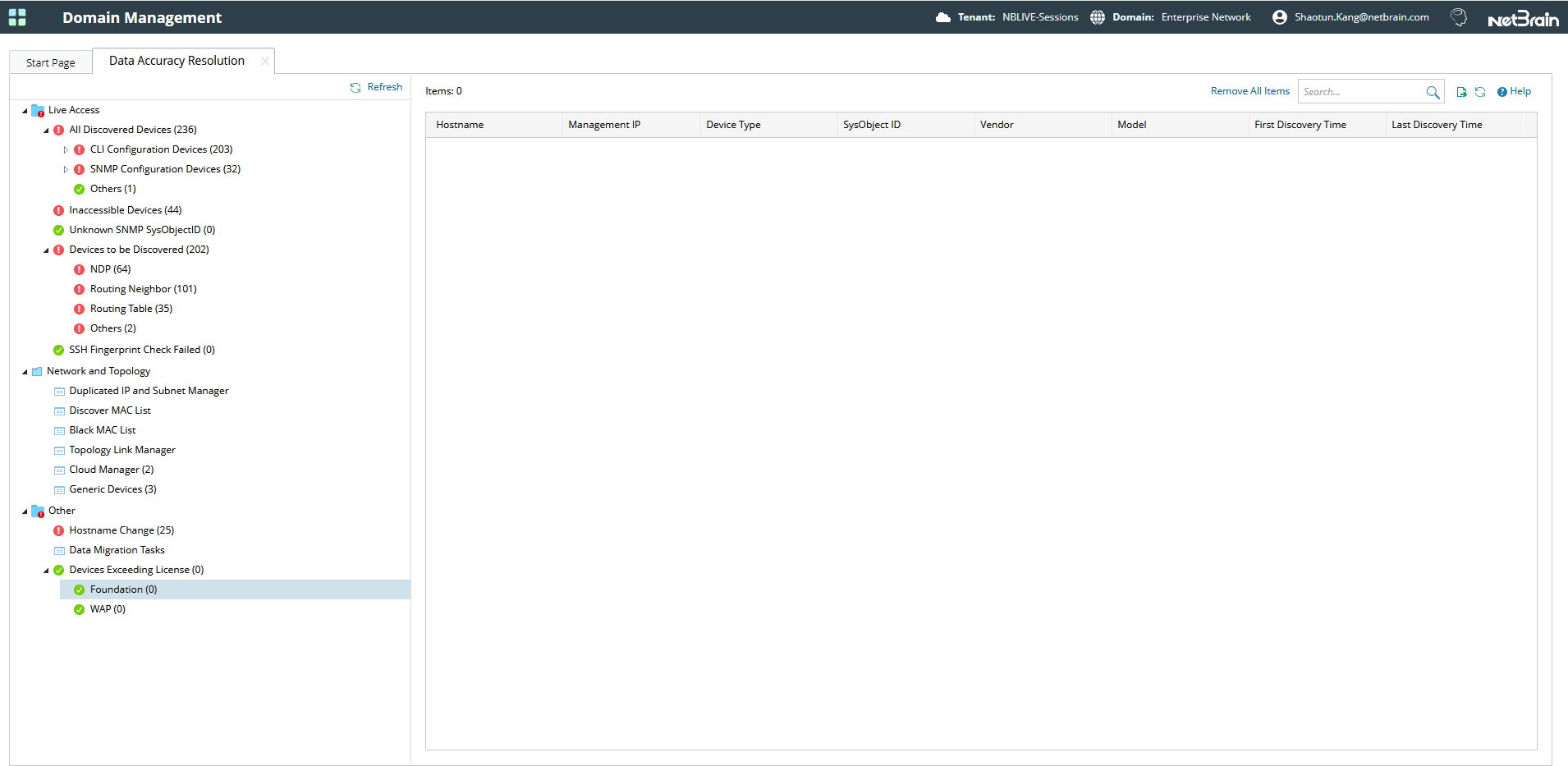Open Cloud Manager (2)
This screenshot has width=1568, height=766.
coord(112,470)
